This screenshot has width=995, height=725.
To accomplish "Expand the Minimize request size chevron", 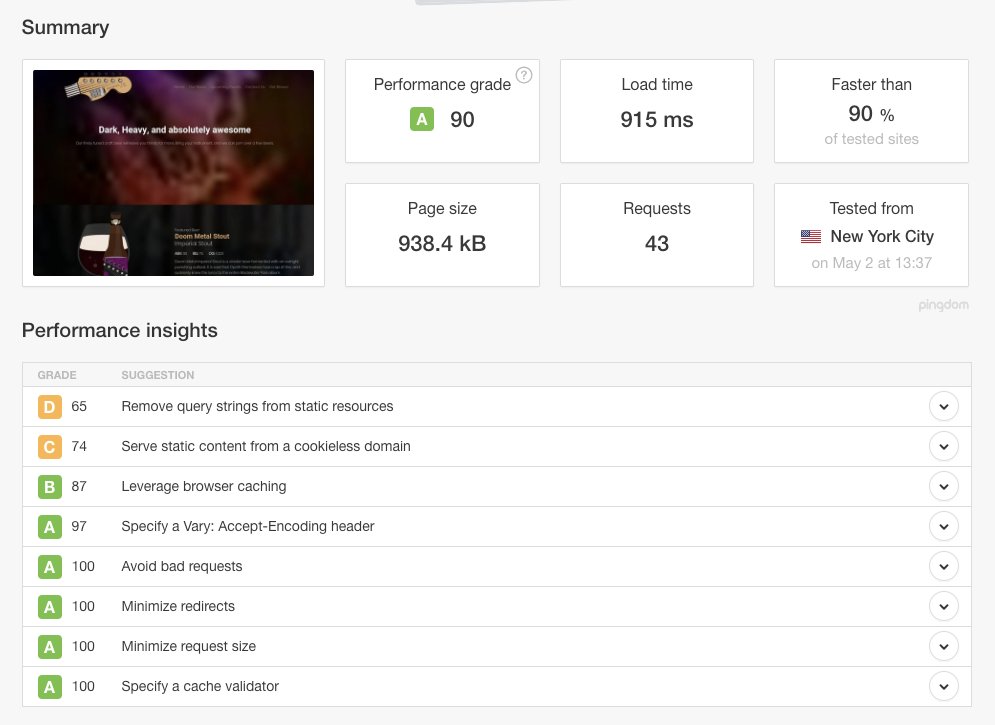I will [943, 647].
